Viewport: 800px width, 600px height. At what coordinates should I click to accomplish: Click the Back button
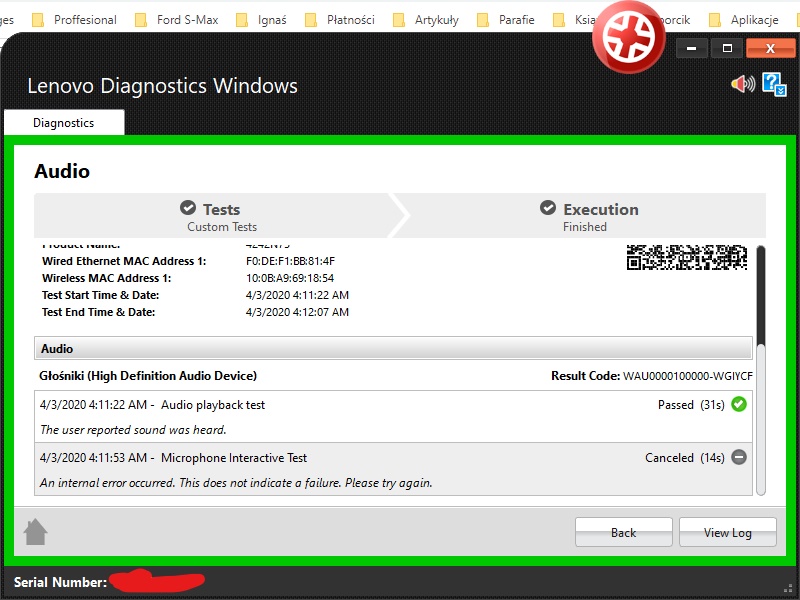623,532
